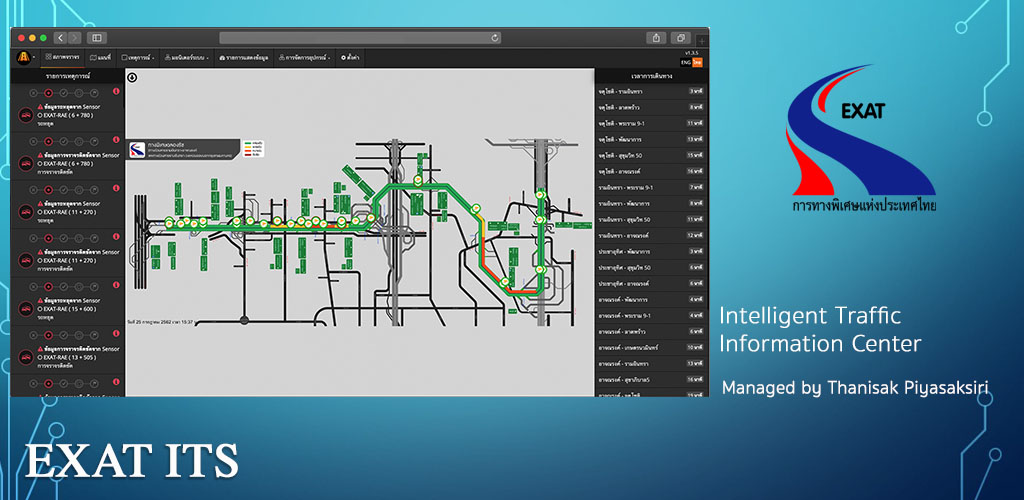This screenshot has width=1024, height=500.
Task: Click warning triangle on 15 + 600 sensor alert
Action: (40, 300)
